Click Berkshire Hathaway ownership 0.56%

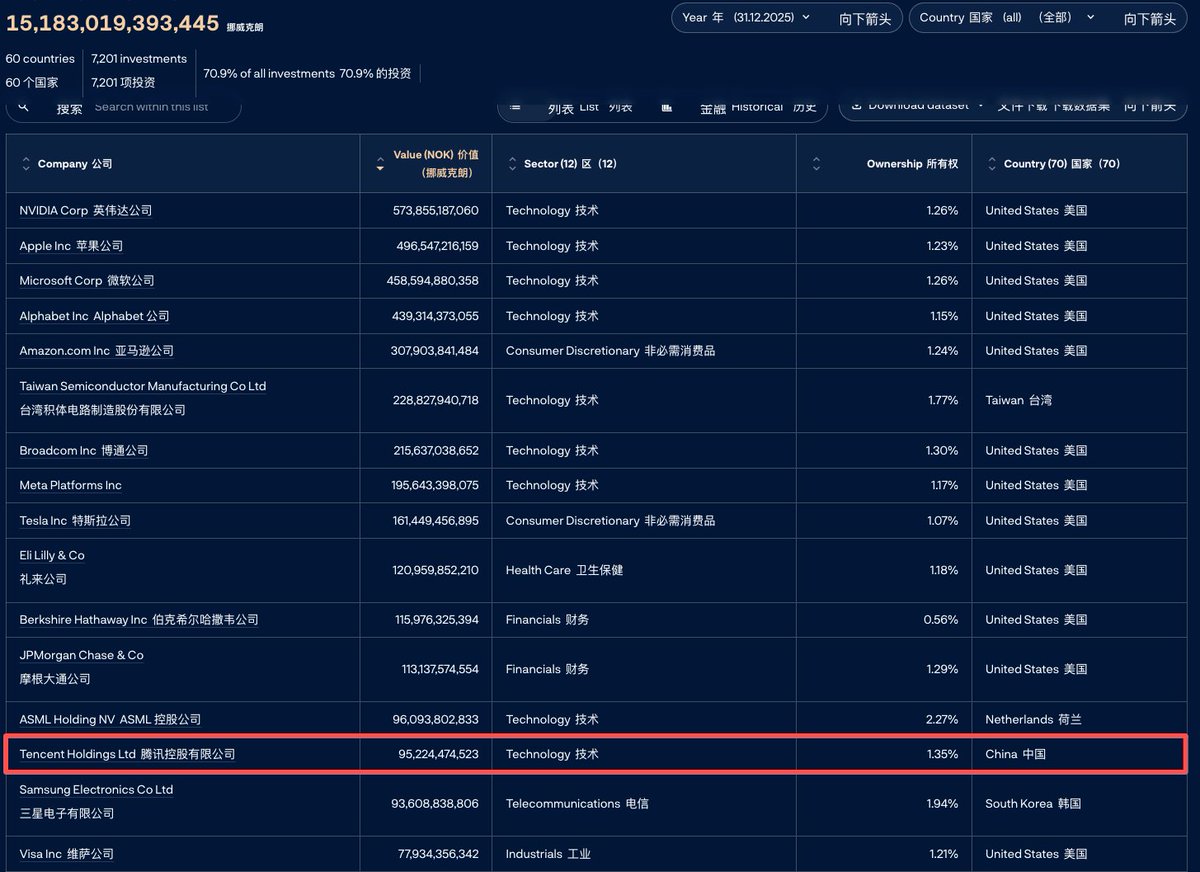pos(941,620)
